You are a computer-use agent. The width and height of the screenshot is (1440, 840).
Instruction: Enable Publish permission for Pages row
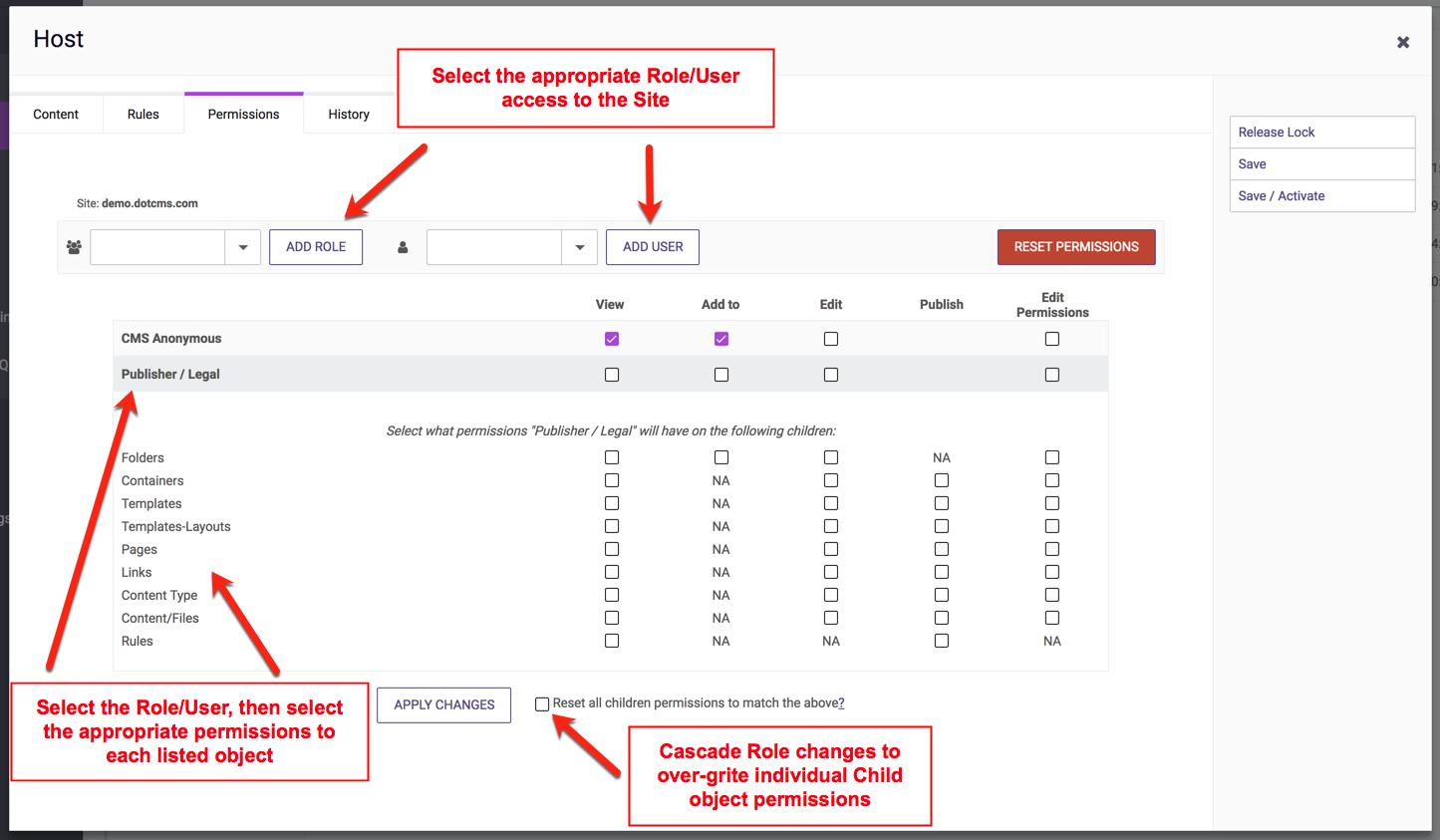[x=942, y=549]
